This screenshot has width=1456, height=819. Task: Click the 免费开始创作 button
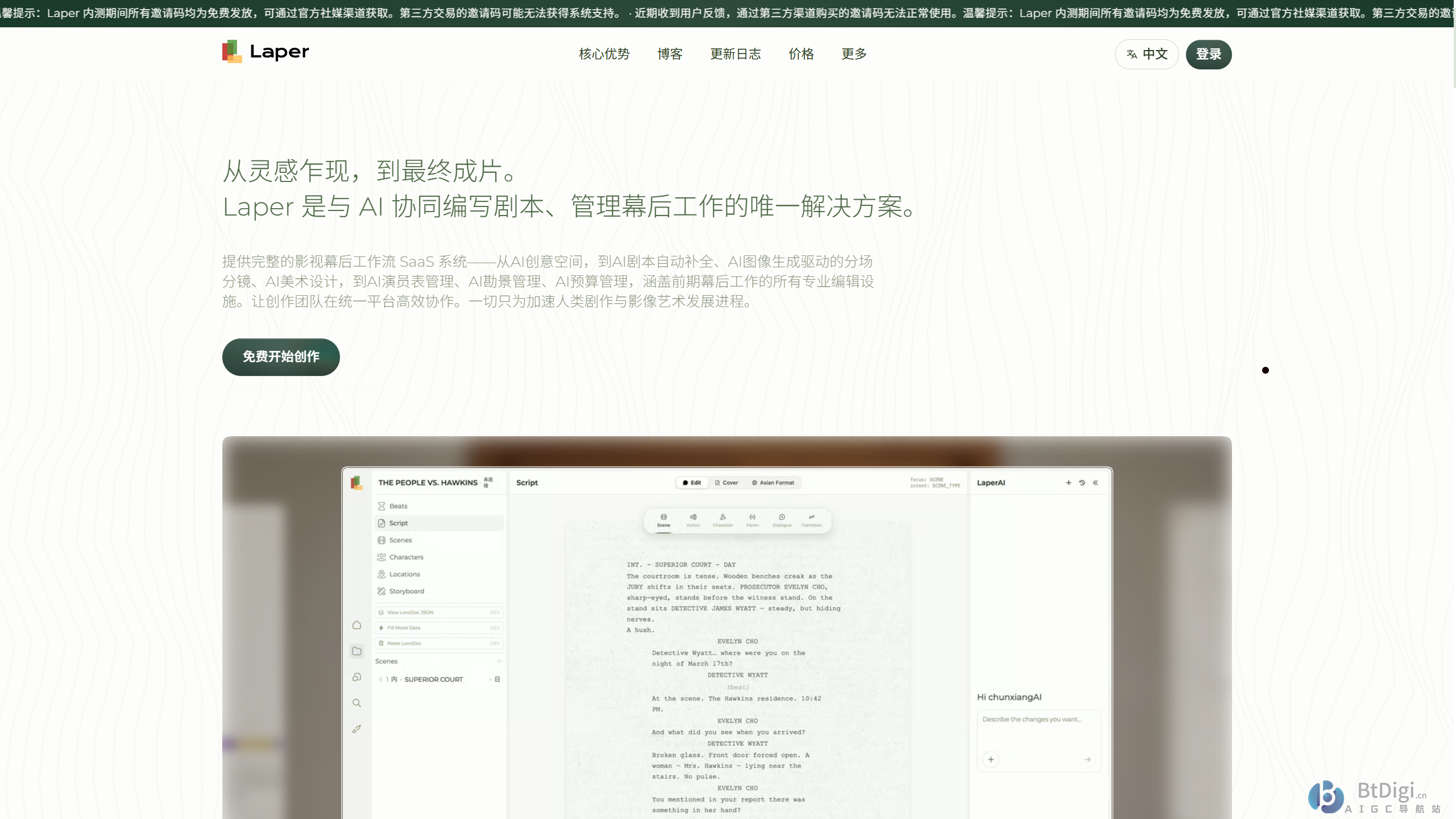(281, 357)
